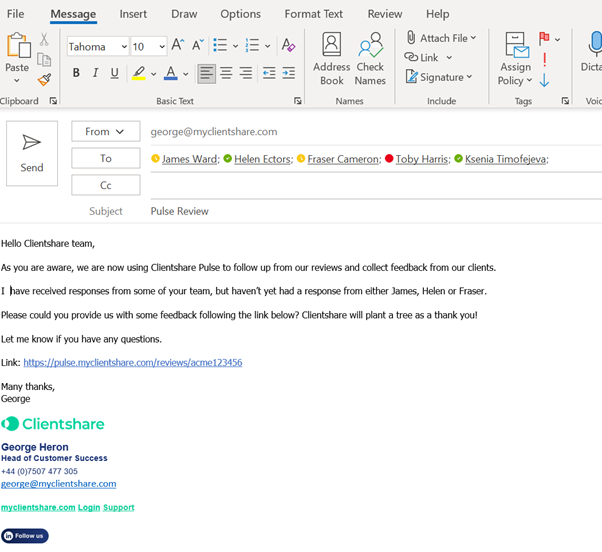
Task: Apply a bulleted list
Action: (220, 45)
